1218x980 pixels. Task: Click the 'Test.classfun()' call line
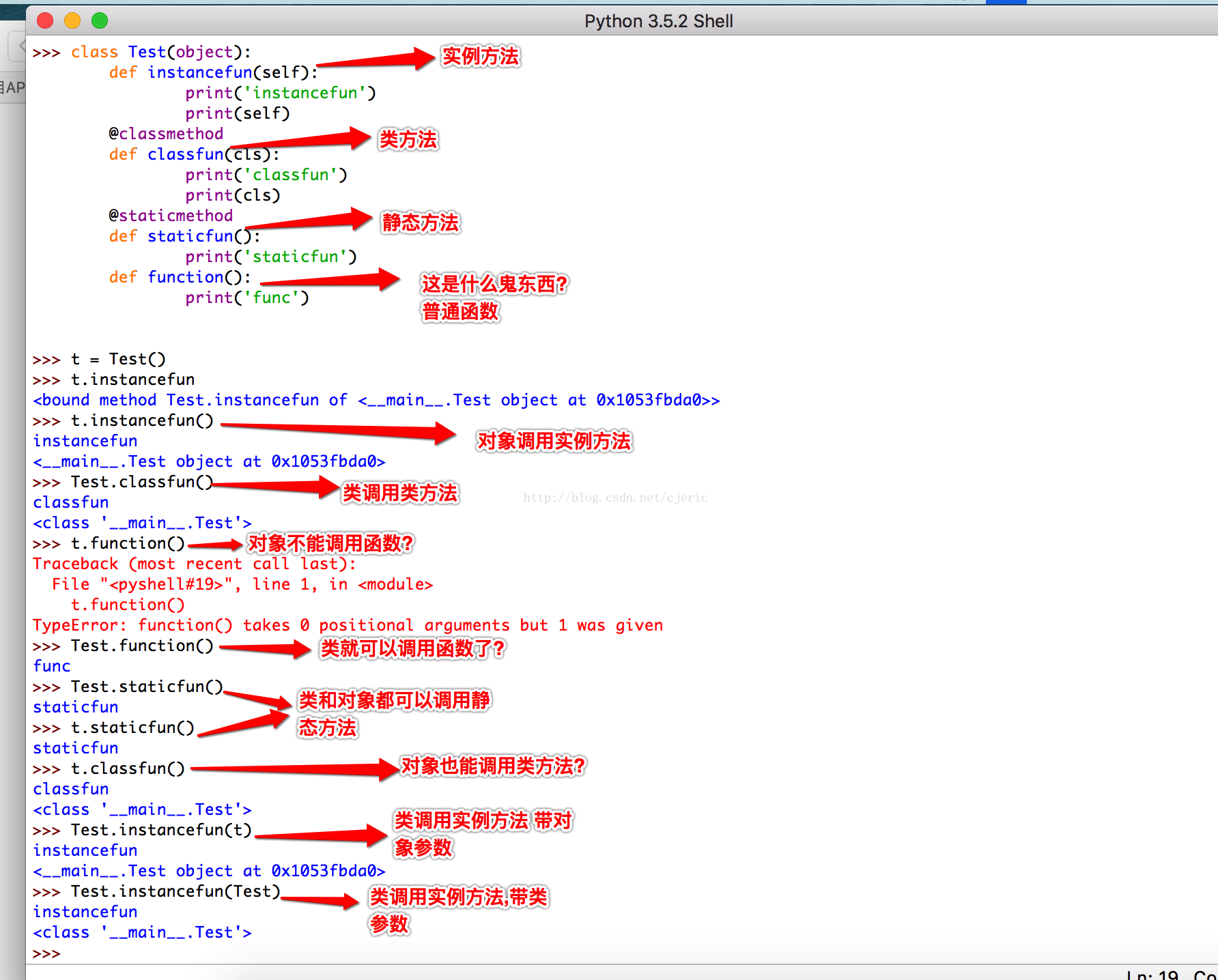[142, 482]
